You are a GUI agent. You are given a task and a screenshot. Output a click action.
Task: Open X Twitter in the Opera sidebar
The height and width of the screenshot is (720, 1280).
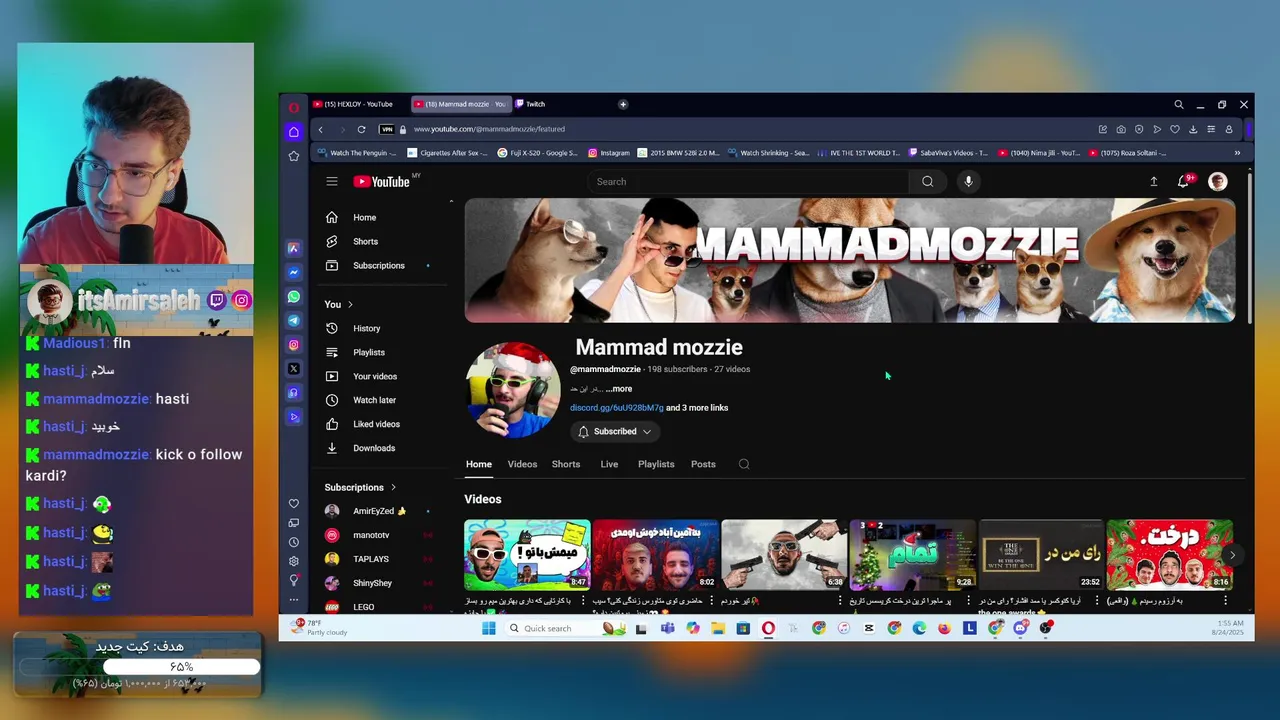[294, 369]
